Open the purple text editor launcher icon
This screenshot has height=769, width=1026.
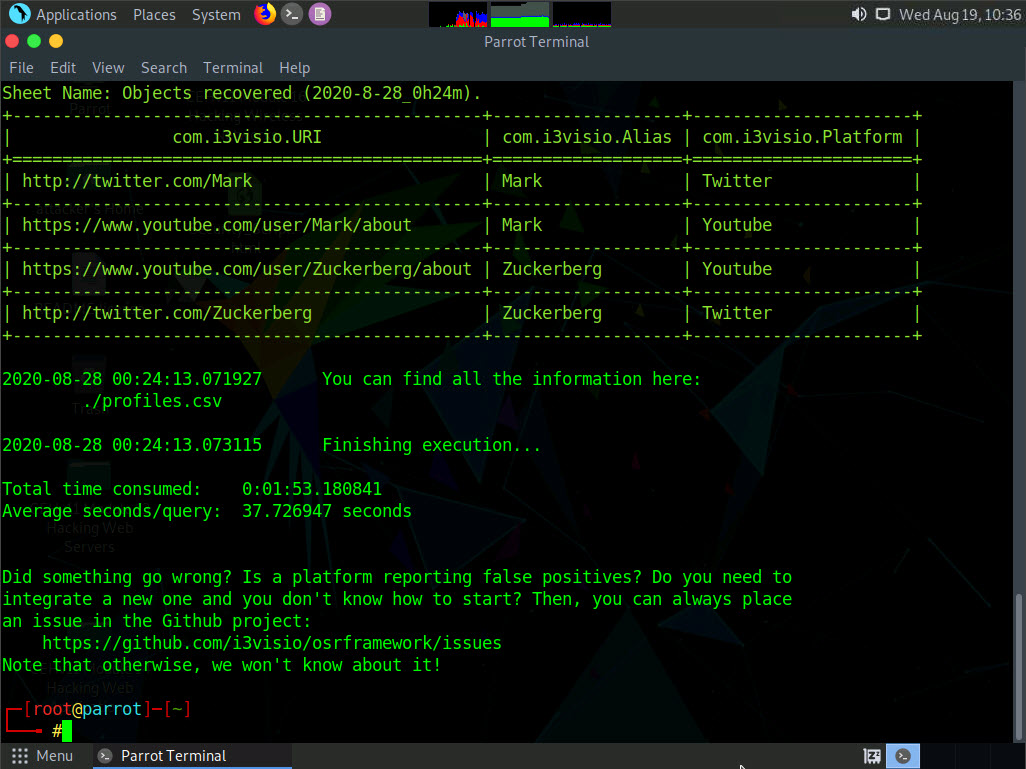coord(319,14)
